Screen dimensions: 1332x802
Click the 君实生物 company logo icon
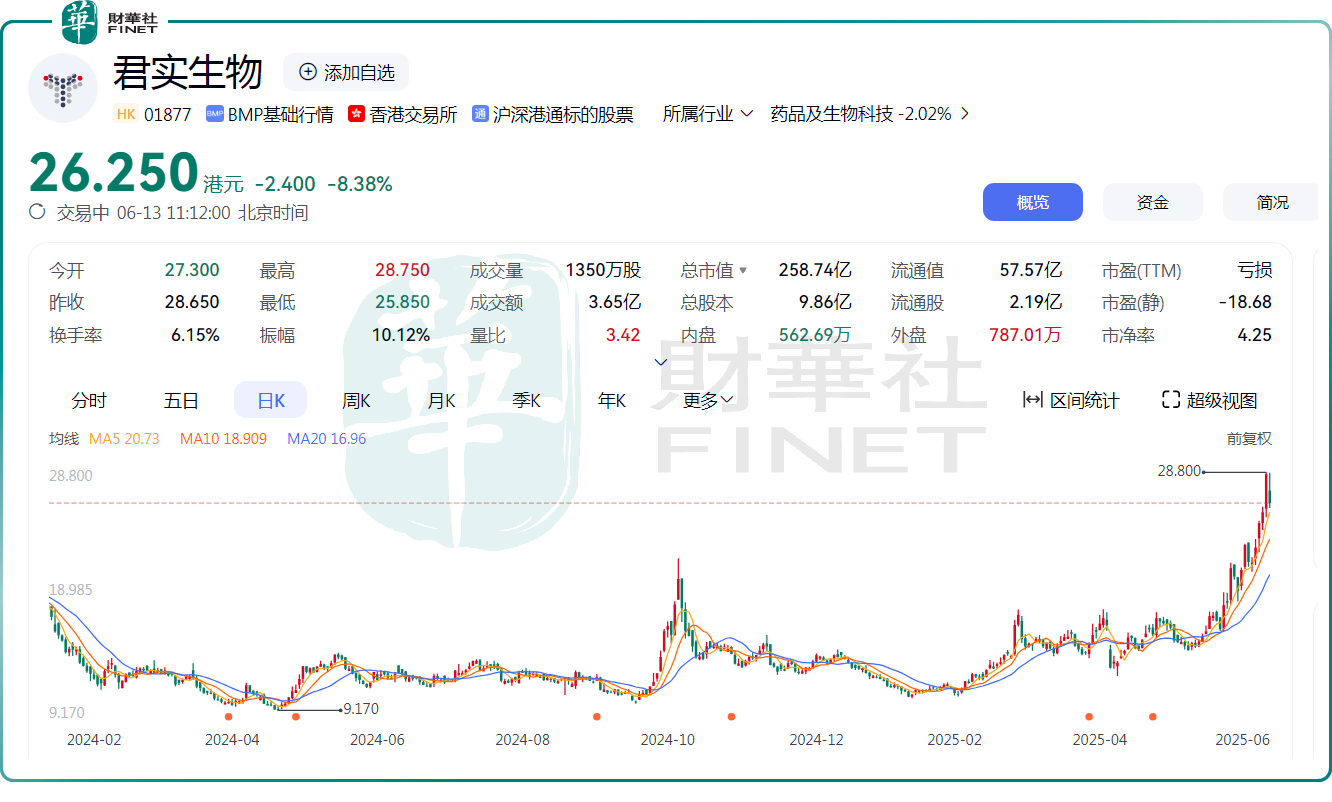point(63,88)
